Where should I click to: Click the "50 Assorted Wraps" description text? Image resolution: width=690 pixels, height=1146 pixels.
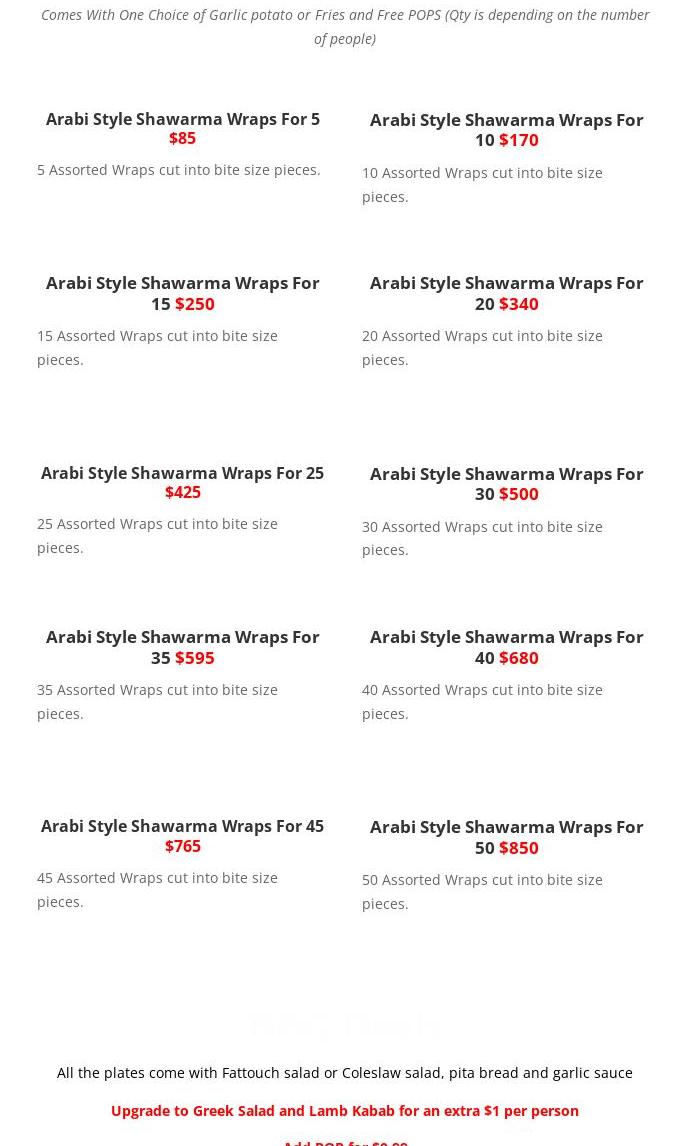[x=482, y=891]
